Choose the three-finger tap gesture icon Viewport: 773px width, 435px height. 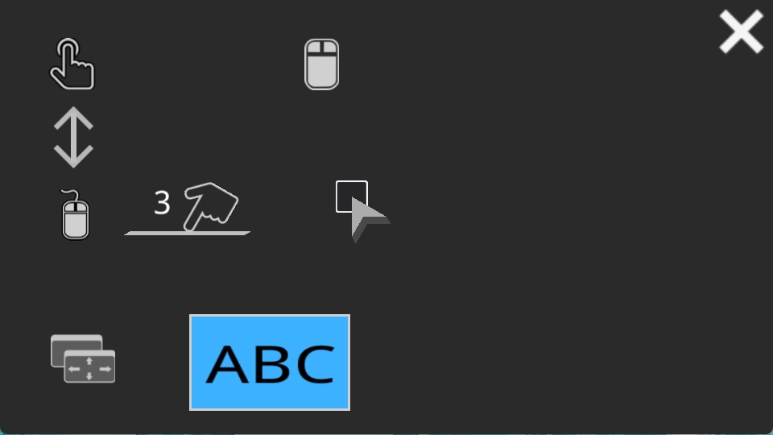tap(187, 209)
